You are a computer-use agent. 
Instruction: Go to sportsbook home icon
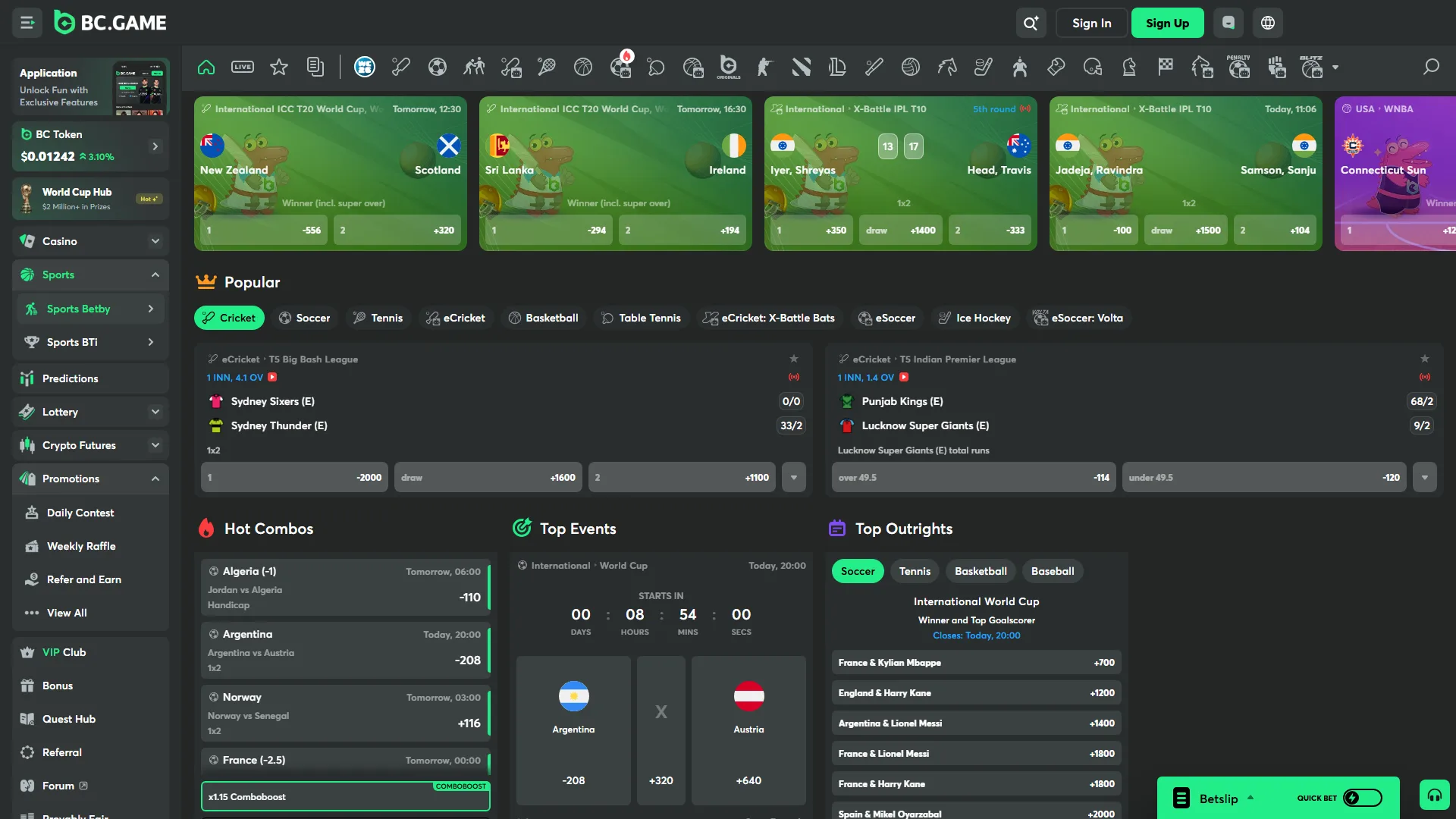click(206, 67)
